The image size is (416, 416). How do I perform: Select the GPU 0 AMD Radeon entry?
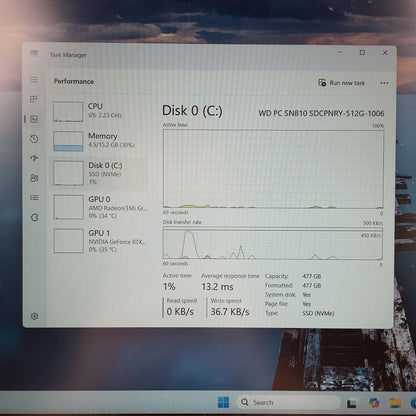100,207
